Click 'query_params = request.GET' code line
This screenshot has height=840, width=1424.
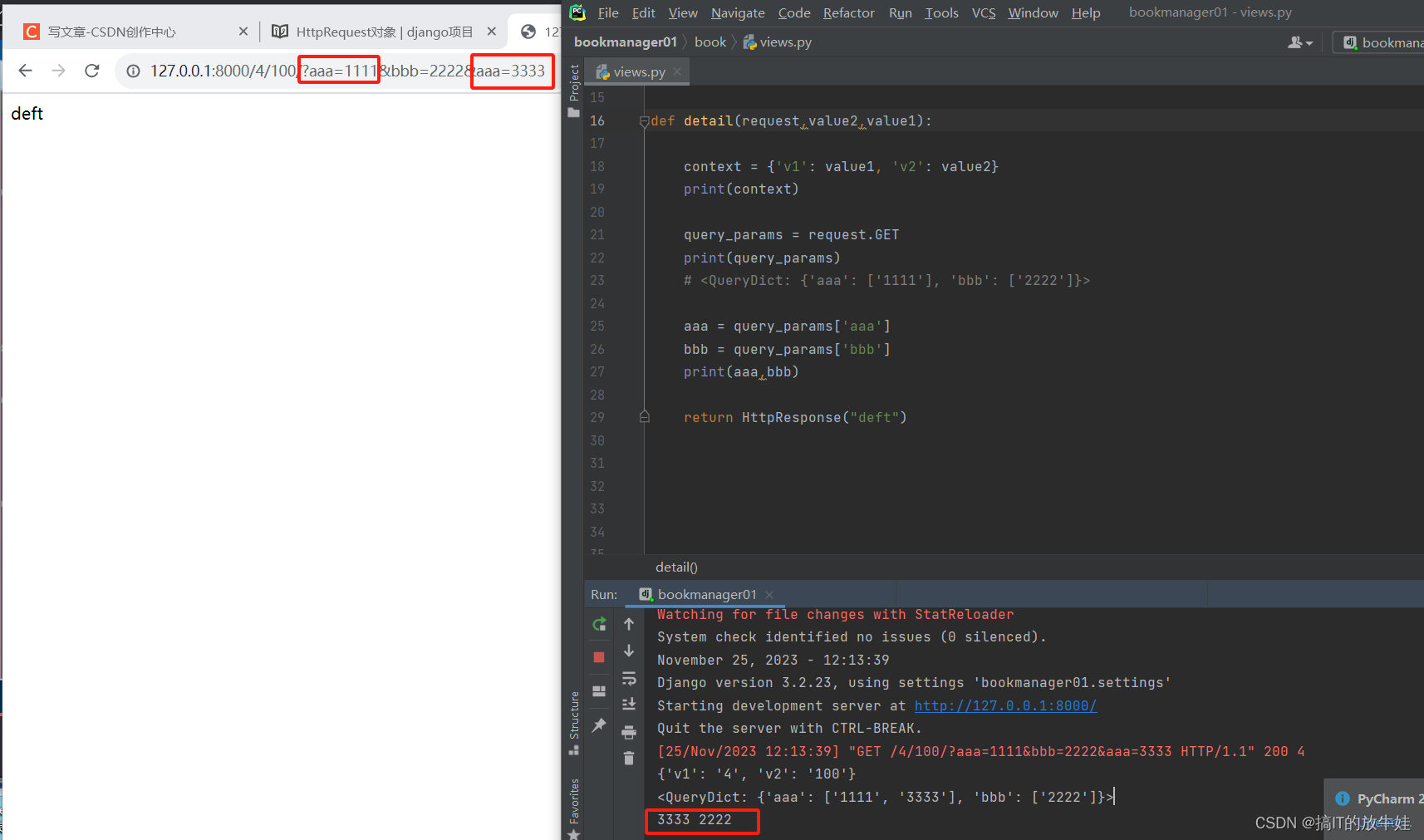pos(791,235)
